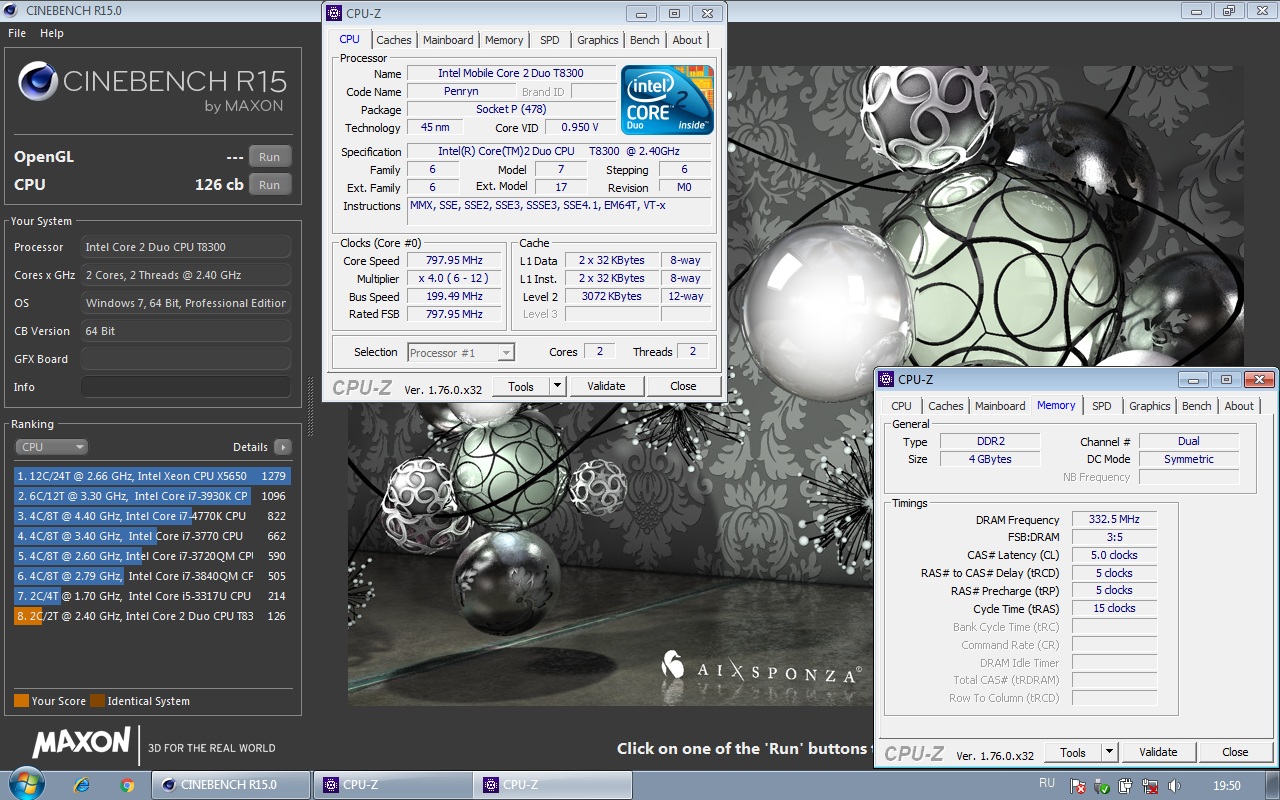Screen dimensions: 1280x800
Task: Switch to Caches tab in top CPU-Z
Action: [x=394, y=40]
